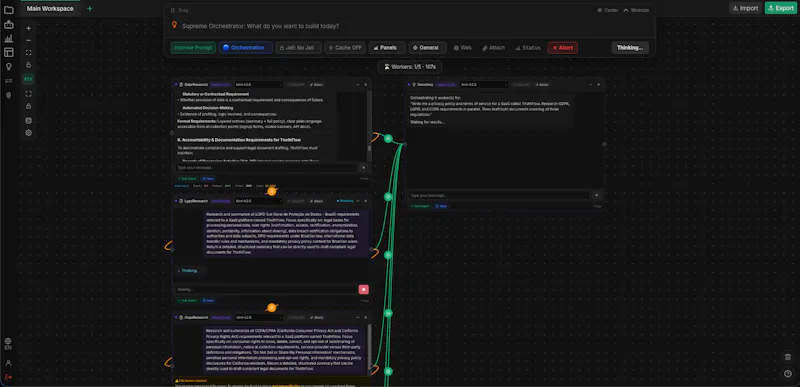Fit view using upper frame icon
This screenshot has width=800, height=387.
(x=29, y=53)
